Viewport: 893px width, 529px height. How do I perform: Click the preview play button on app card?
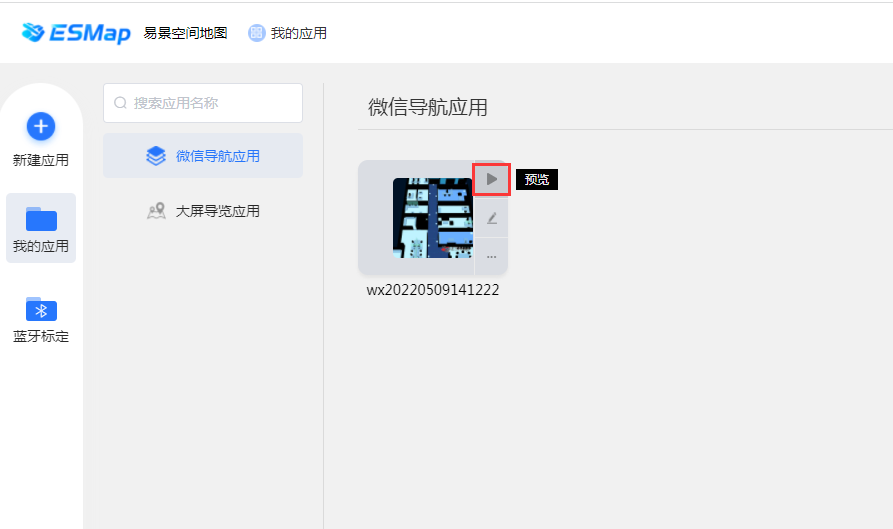point(491,179)
